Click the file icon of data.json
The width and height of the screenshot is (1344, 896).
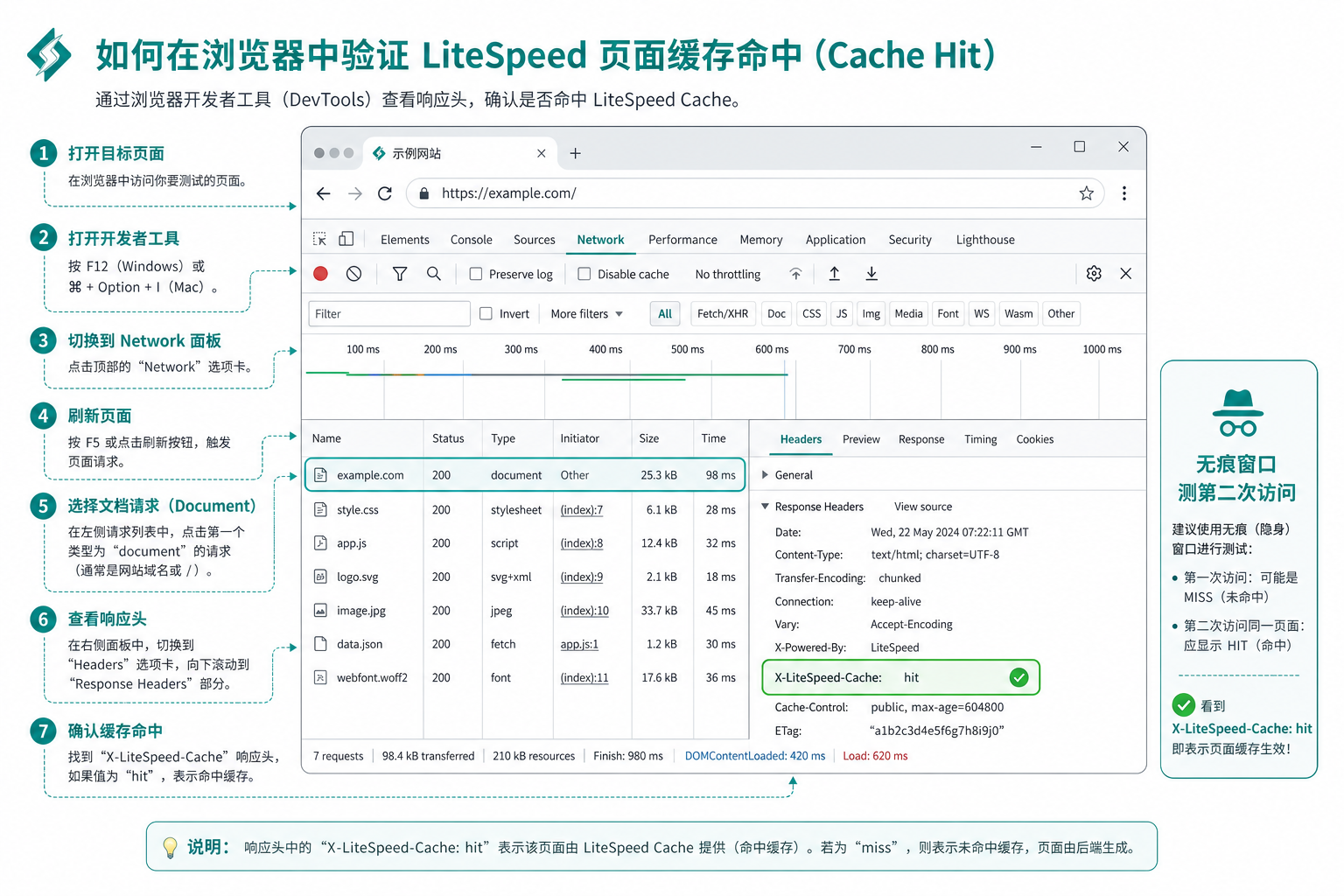[320, 644]
